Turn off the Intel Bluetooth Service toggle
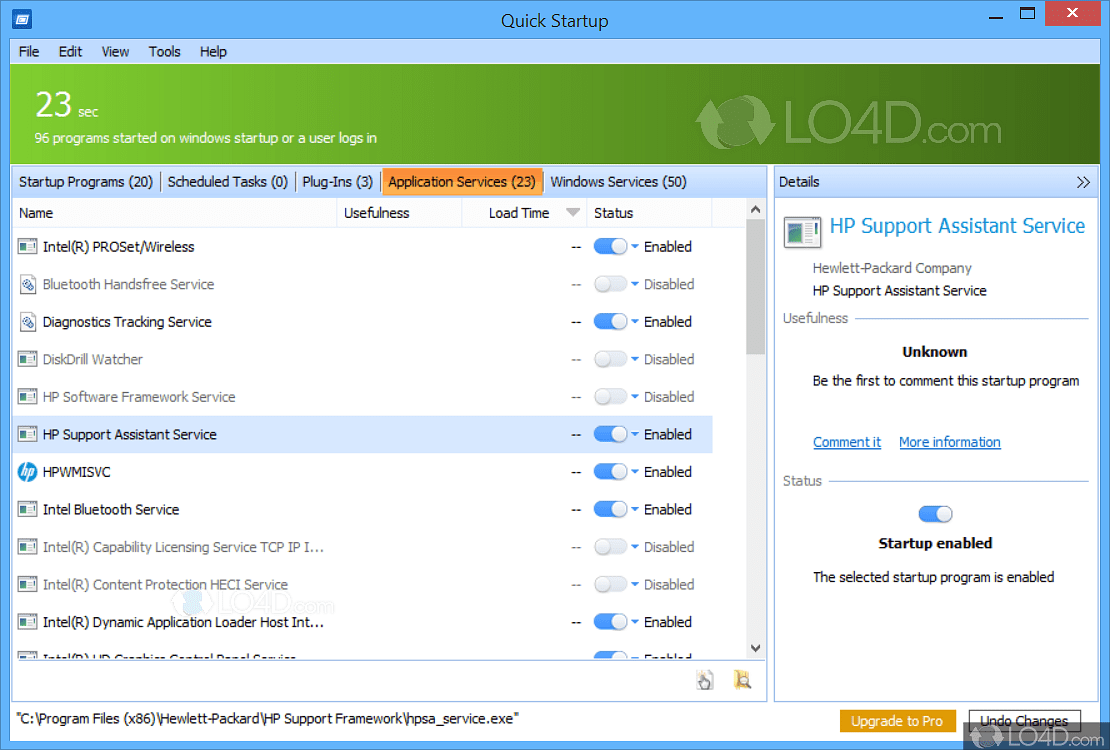The width and height of the screenshot is (1110, 750). pyautogui.click(x=610, y=509)
